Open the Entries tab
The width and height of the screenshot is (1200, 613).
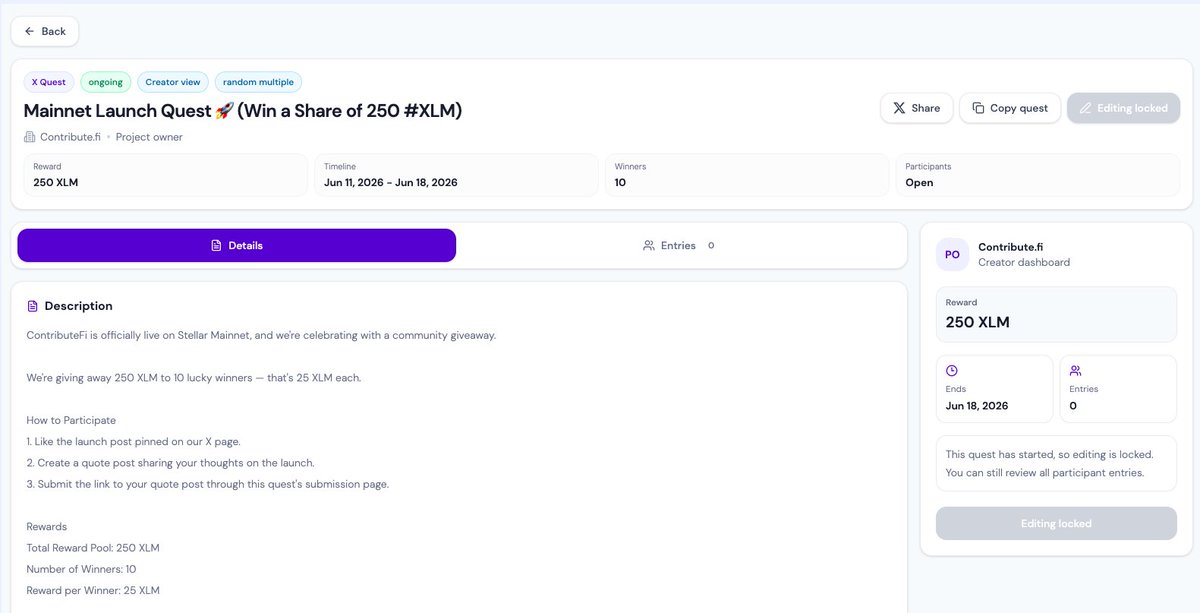[679, 245]
